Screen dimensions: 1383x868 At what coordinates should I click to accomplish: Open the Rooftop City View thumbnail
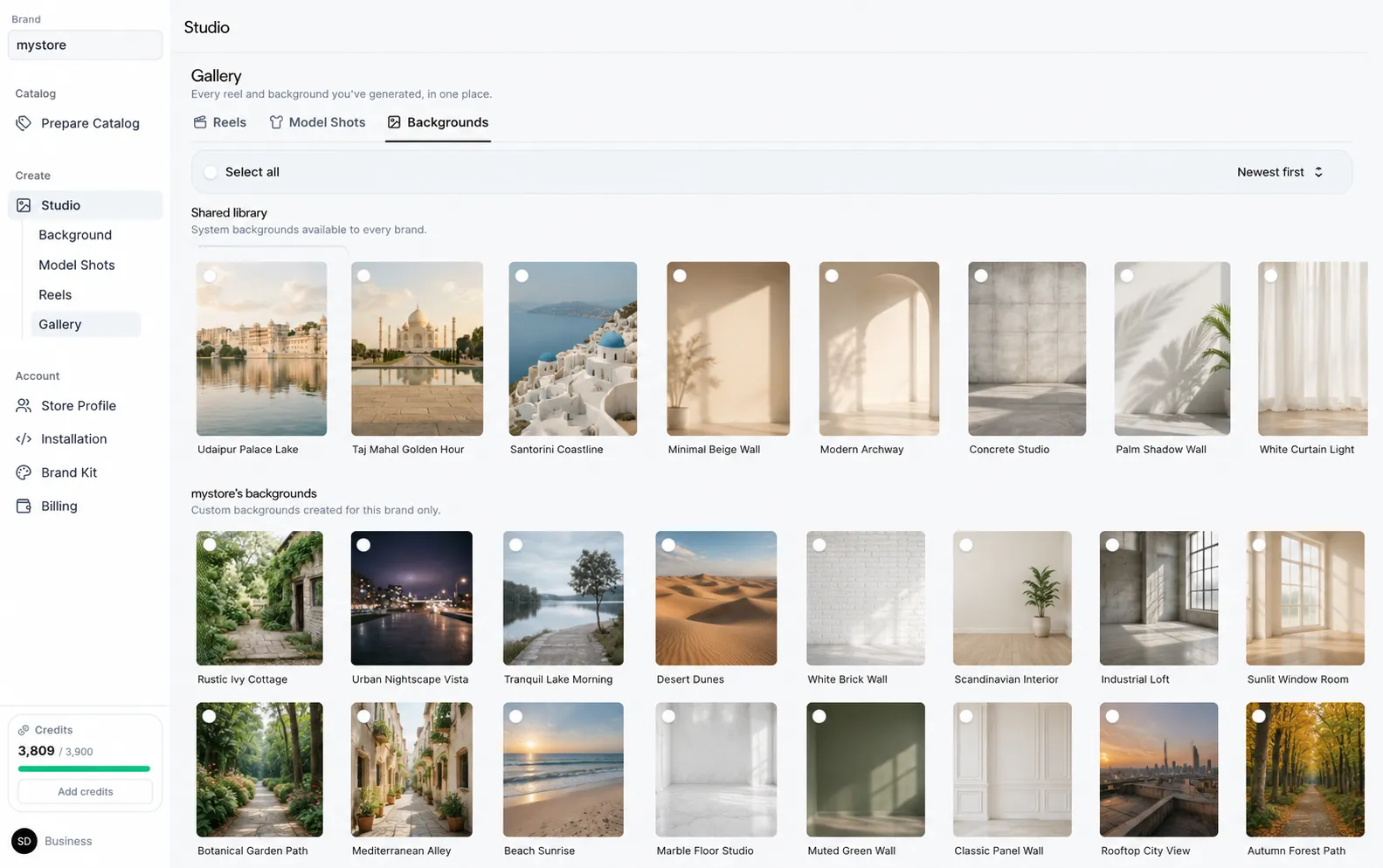pos(1158,769)
